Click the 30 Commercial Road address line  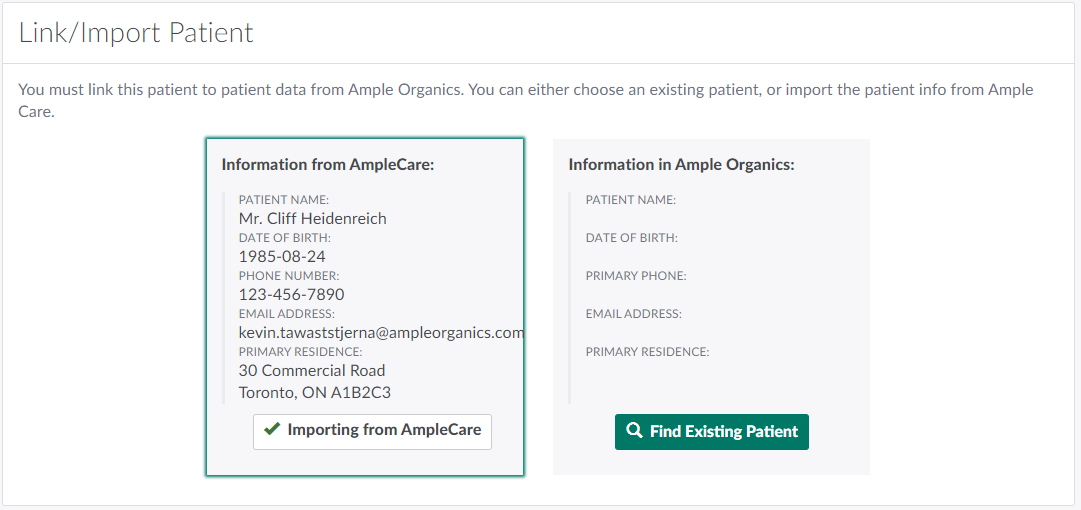tap(312, 370)
